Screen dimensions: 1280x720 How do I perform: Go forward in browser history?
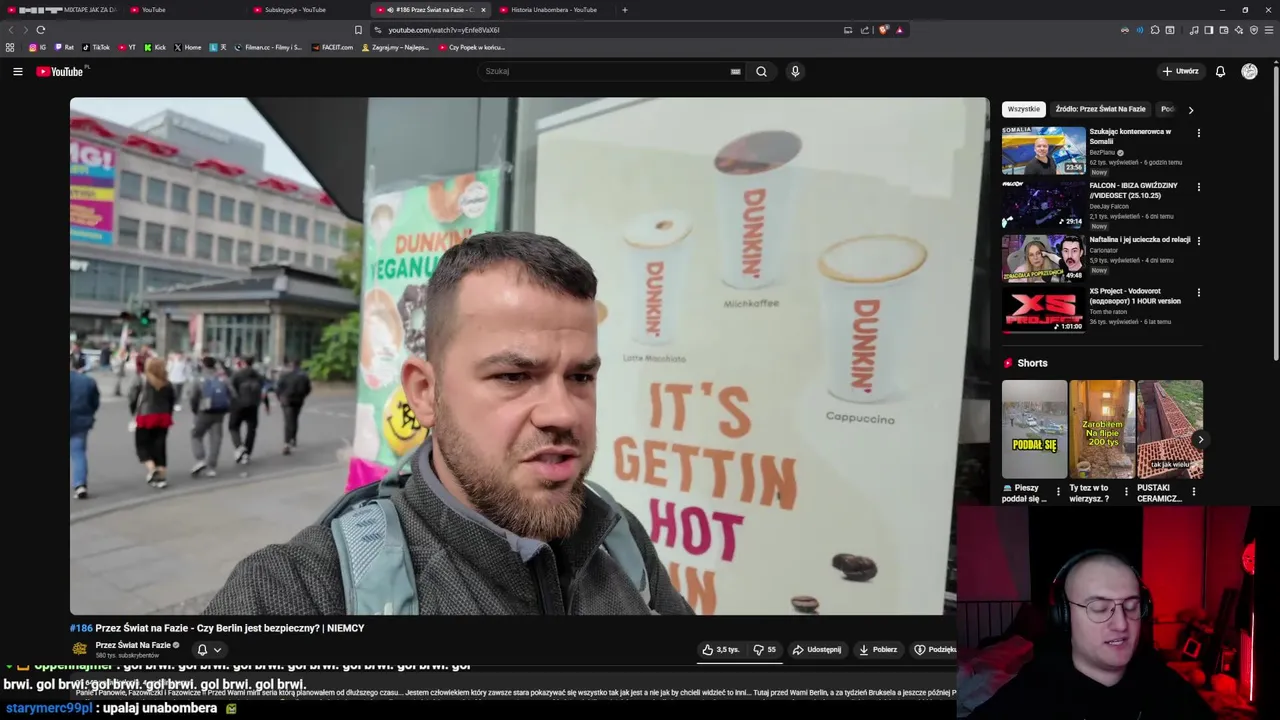pyautogui.click(x=26, y=30)
